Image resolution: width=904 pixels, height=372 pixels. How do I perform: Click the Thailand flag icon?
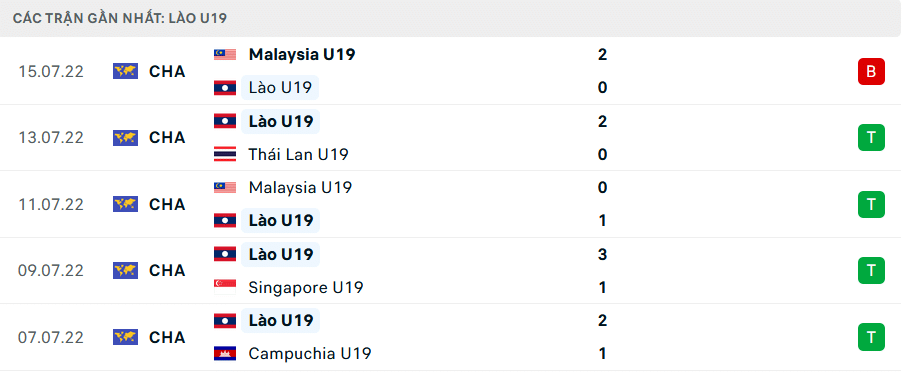(x=225, y=155)
